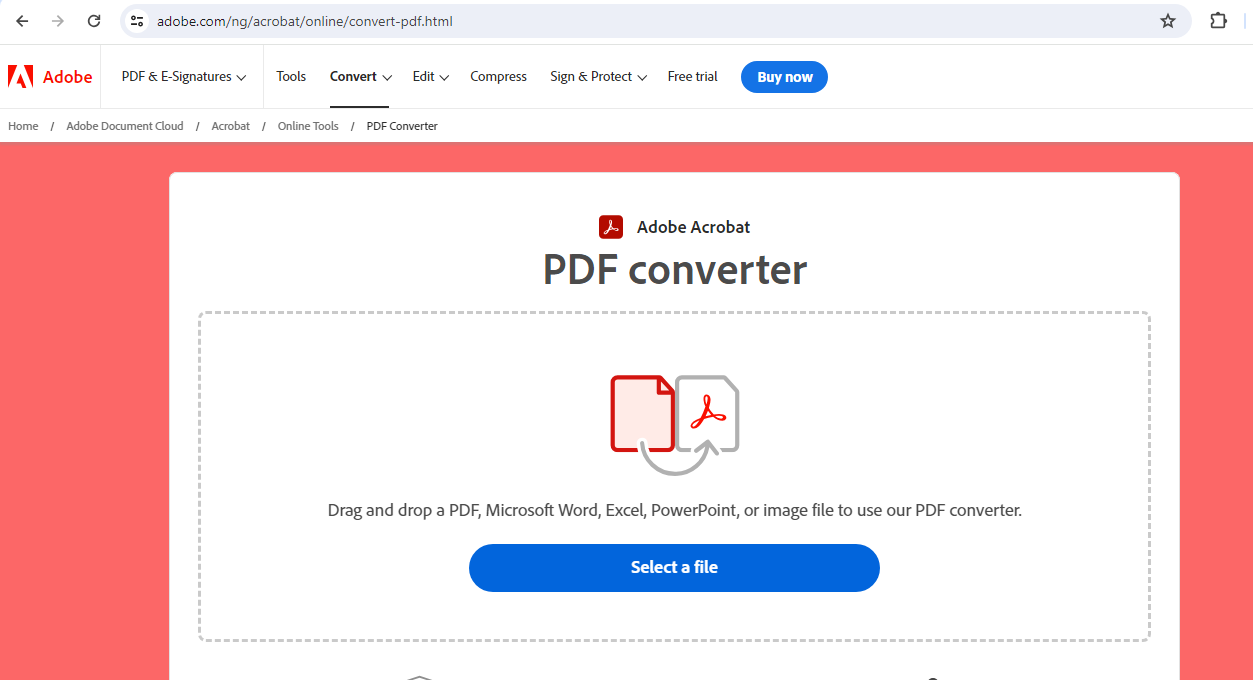Reload the page with refresh icon
The image size is (1253, 680).
[94, 21]
